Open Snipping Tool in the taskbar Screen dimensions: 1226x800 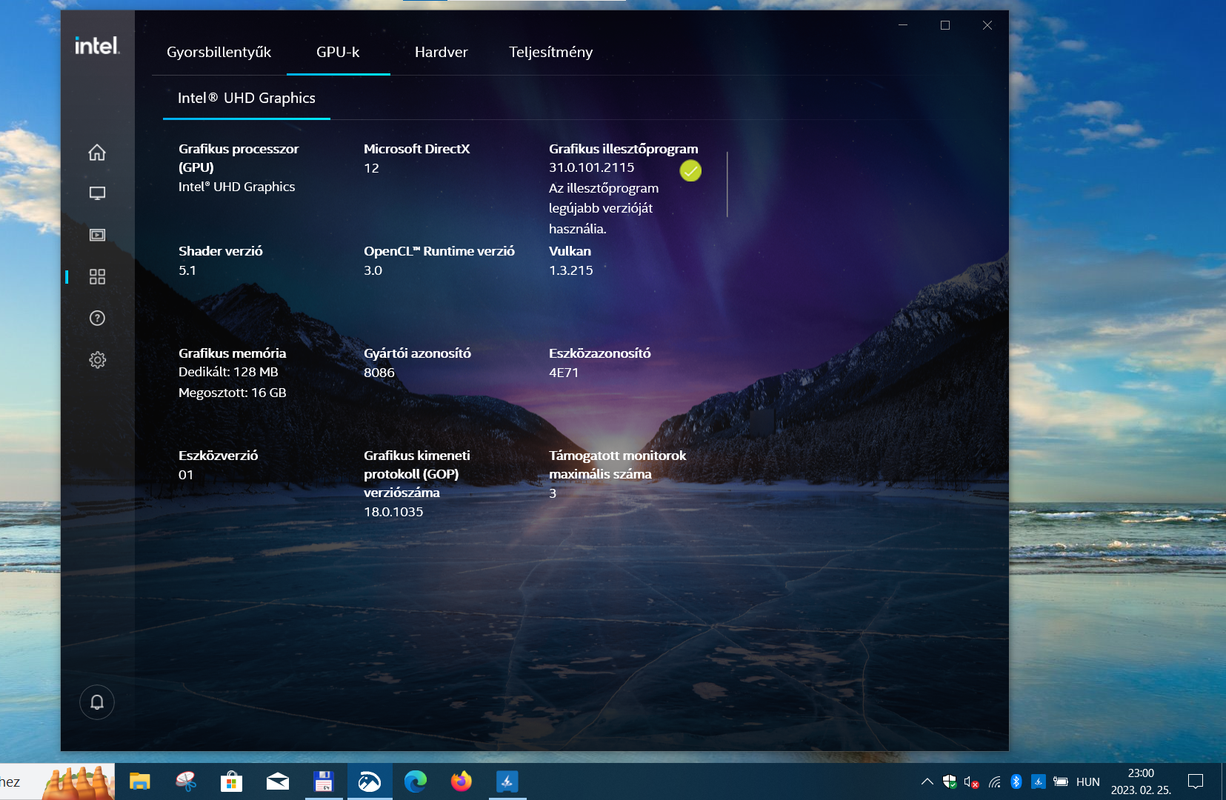click(185, 781)
